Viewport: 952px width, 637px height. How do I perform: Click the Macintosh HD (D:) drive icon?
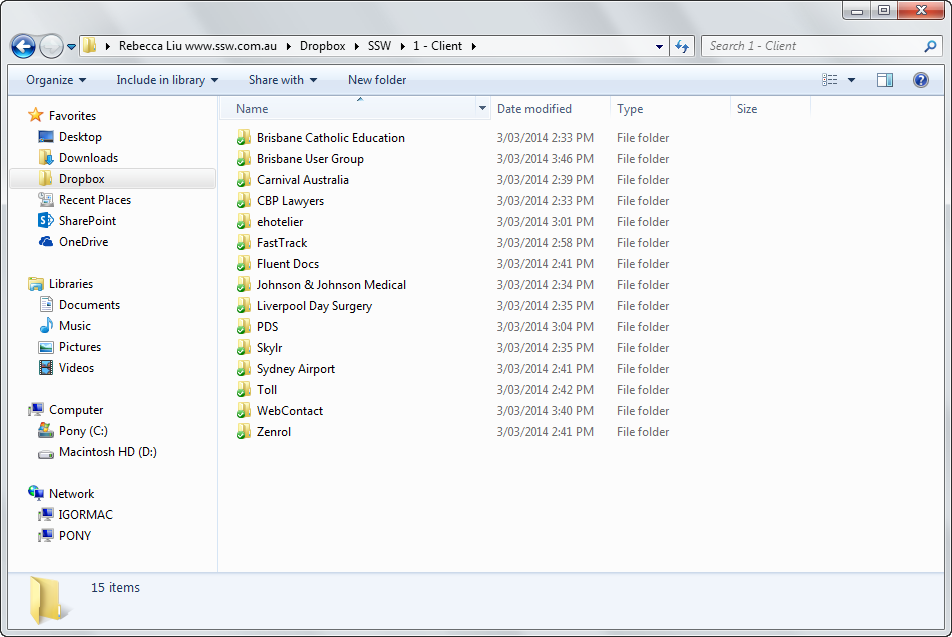46,452
